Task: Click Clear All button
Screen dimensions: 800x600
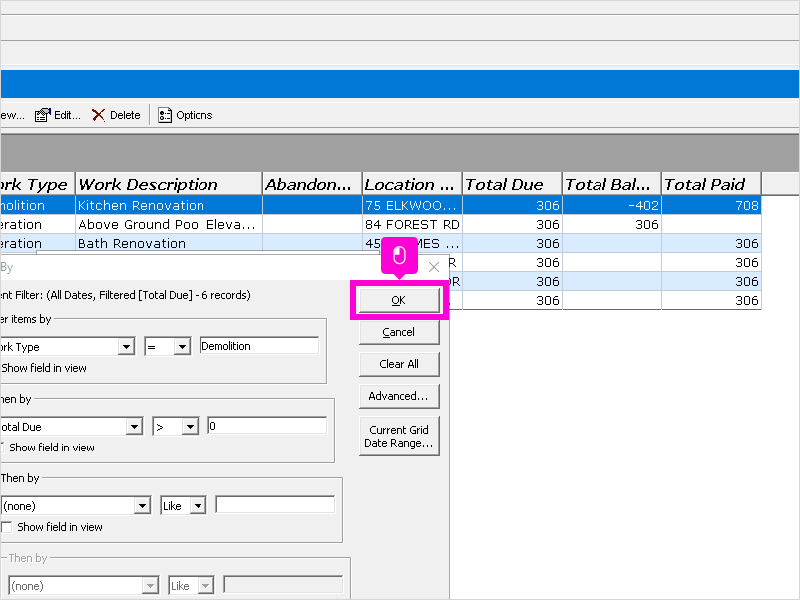Action: click(x=399, y=364)
